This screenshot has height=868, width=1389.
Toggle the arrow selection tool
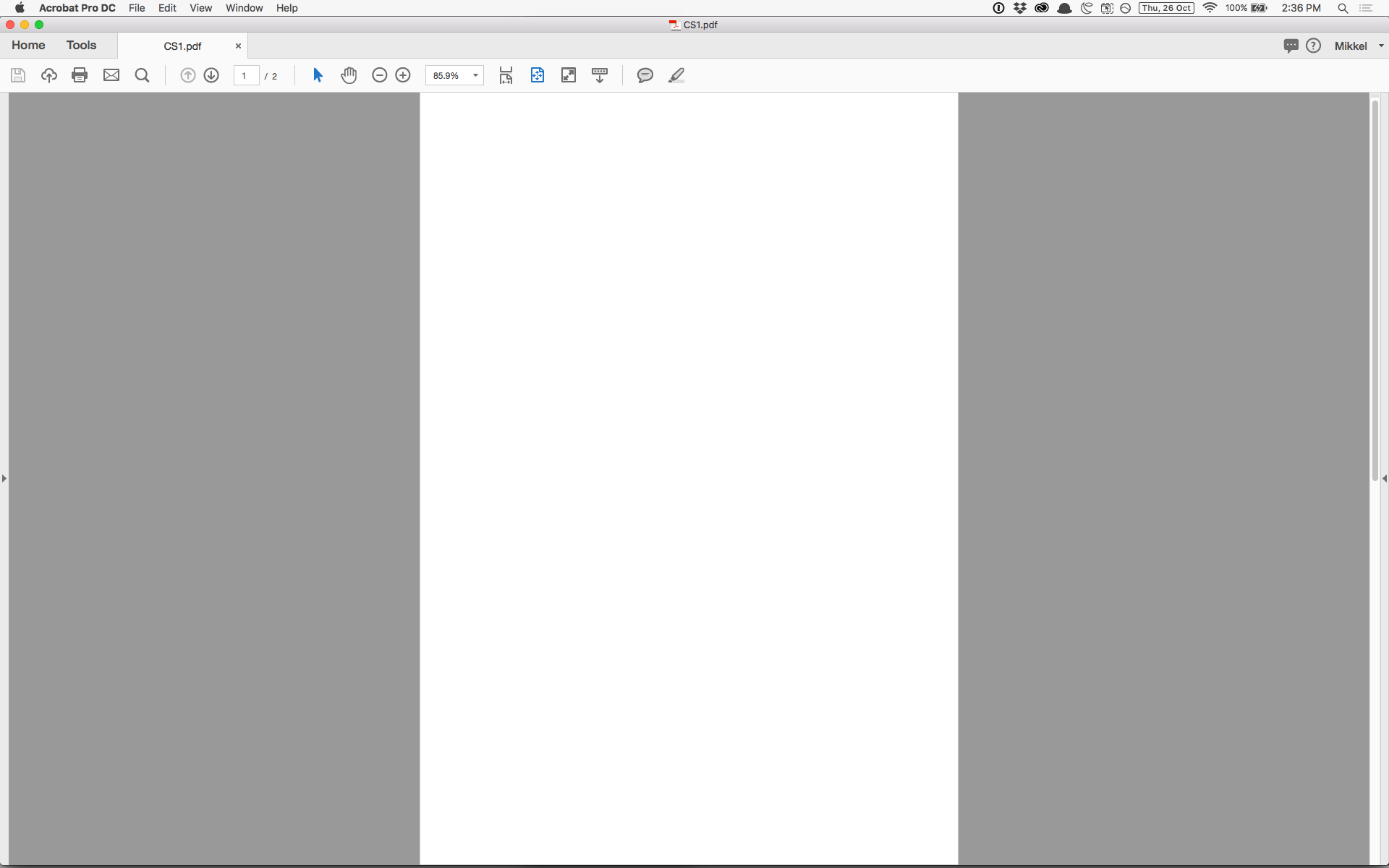(318, 75)
